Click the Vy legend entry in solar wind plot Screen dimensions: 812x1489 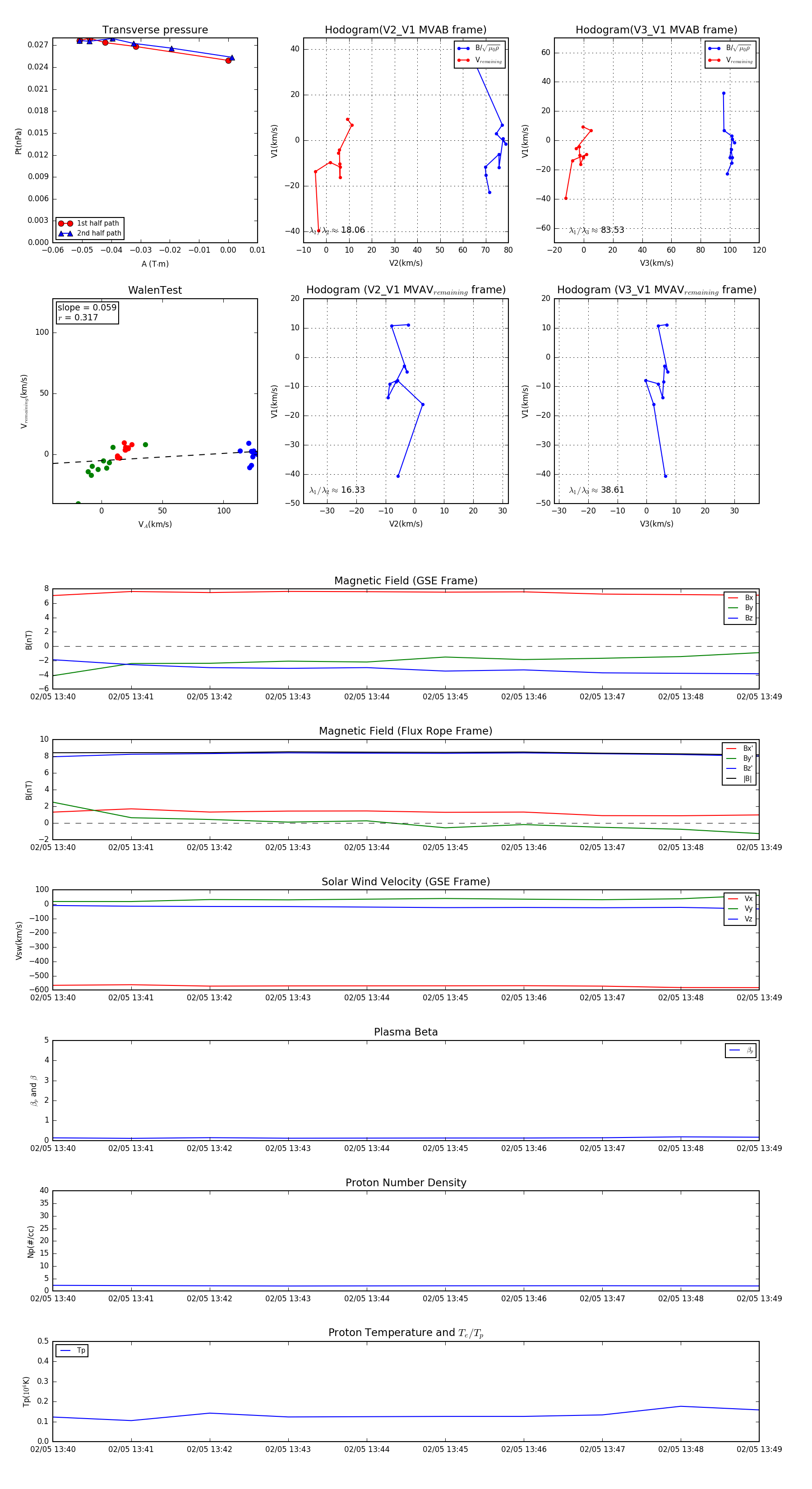[x=740, y=909]
